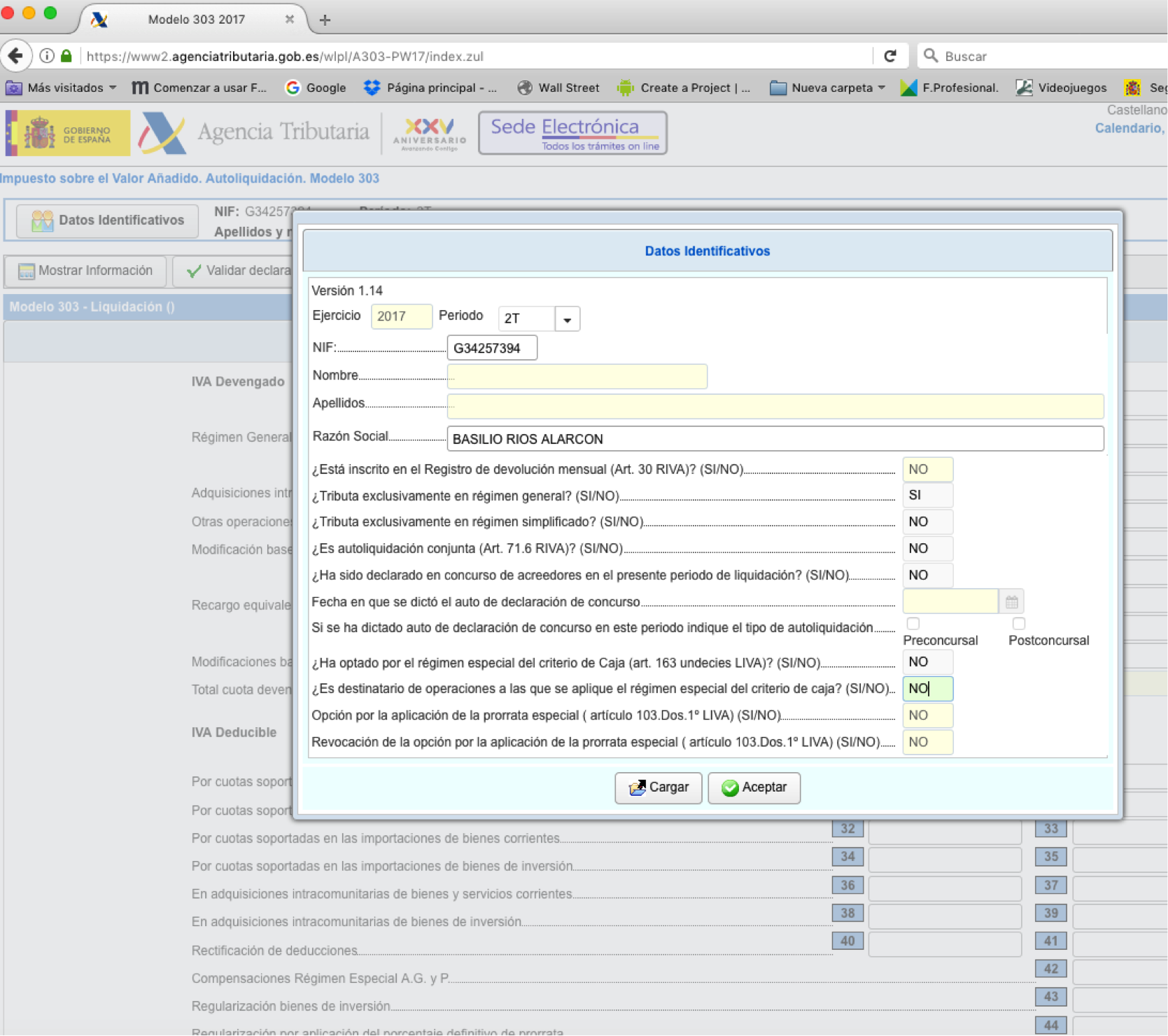This screenshot has width=1168, height=1036.
Task: Close the Modelo 303 2017 tab
Action: point(289,20)
